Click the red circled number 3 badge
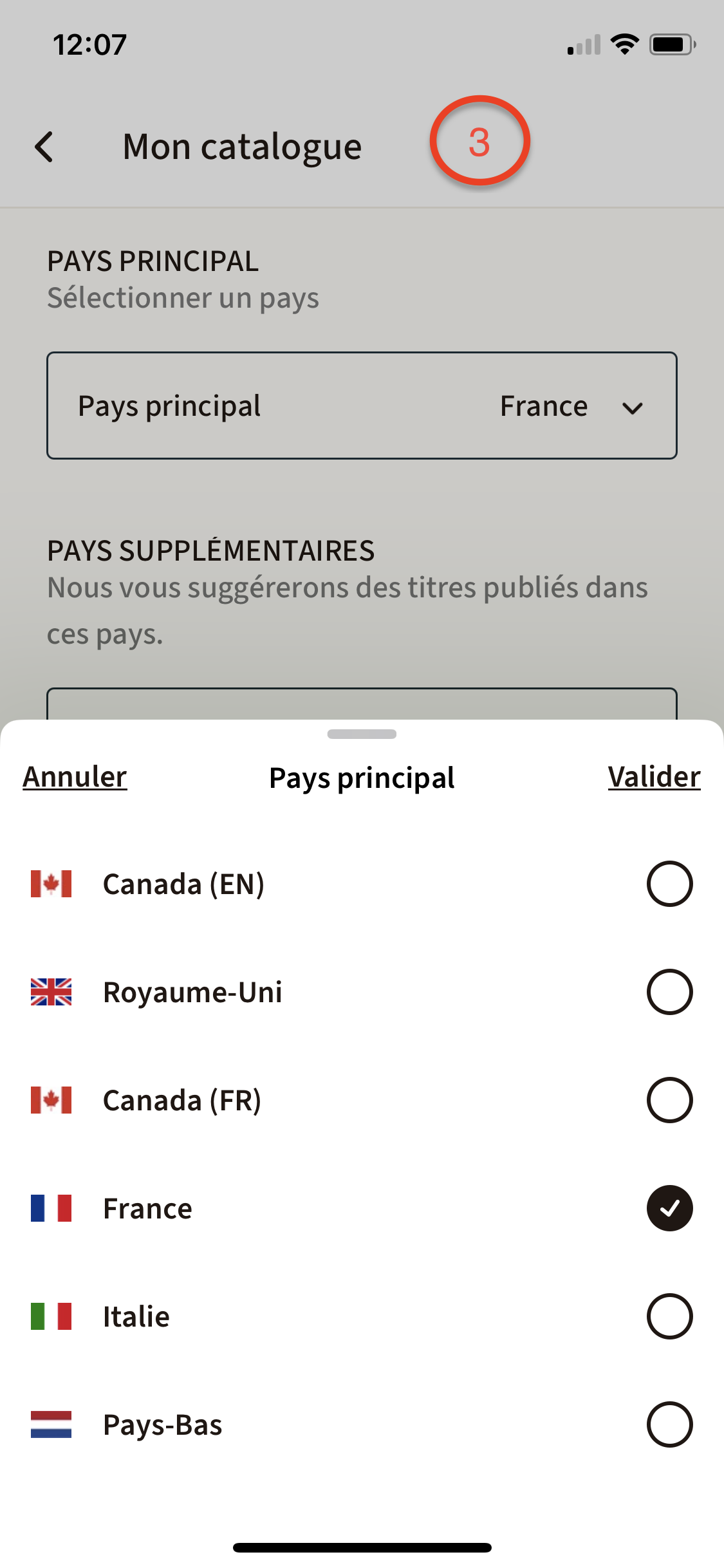This screenshot has width=724, height=1568. coord(479,141)
